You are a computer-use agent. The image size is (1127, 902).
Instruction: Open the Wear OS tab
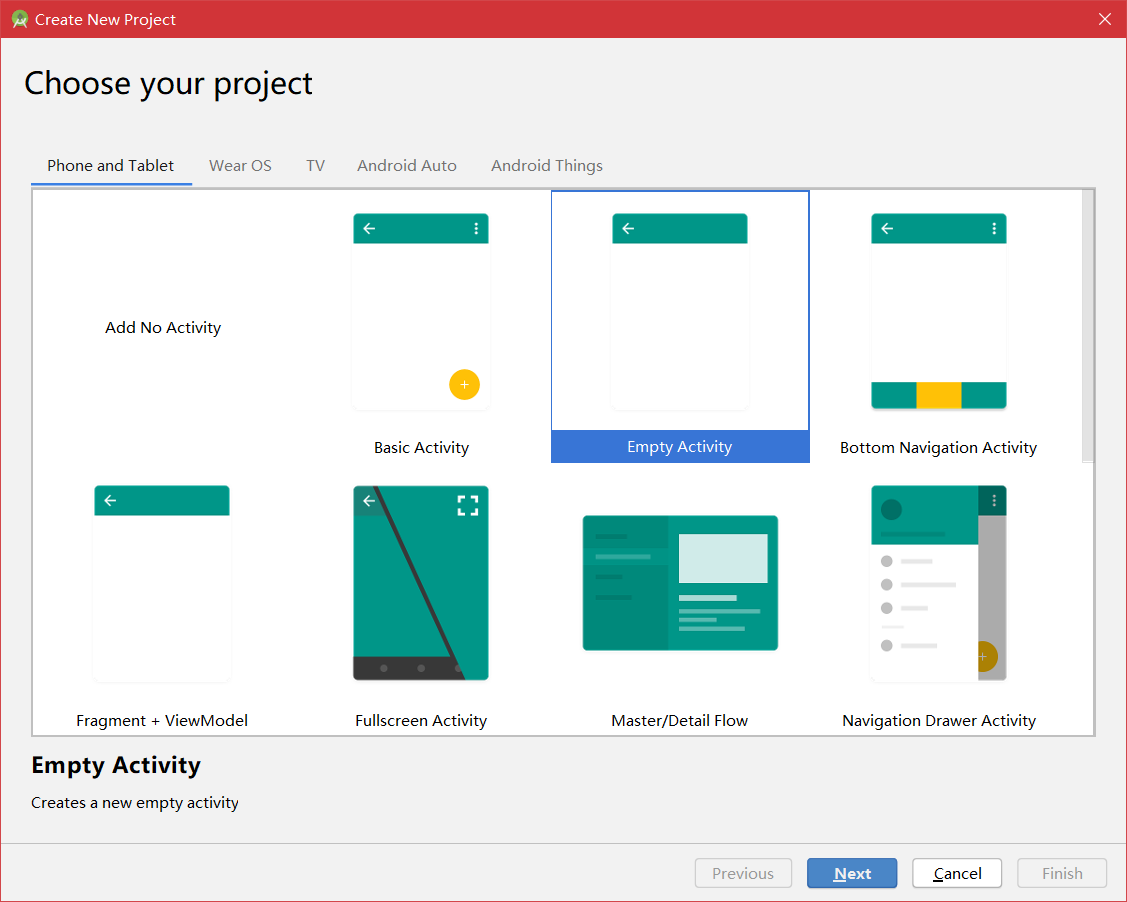pyautogui.click(x=240, y=166)
